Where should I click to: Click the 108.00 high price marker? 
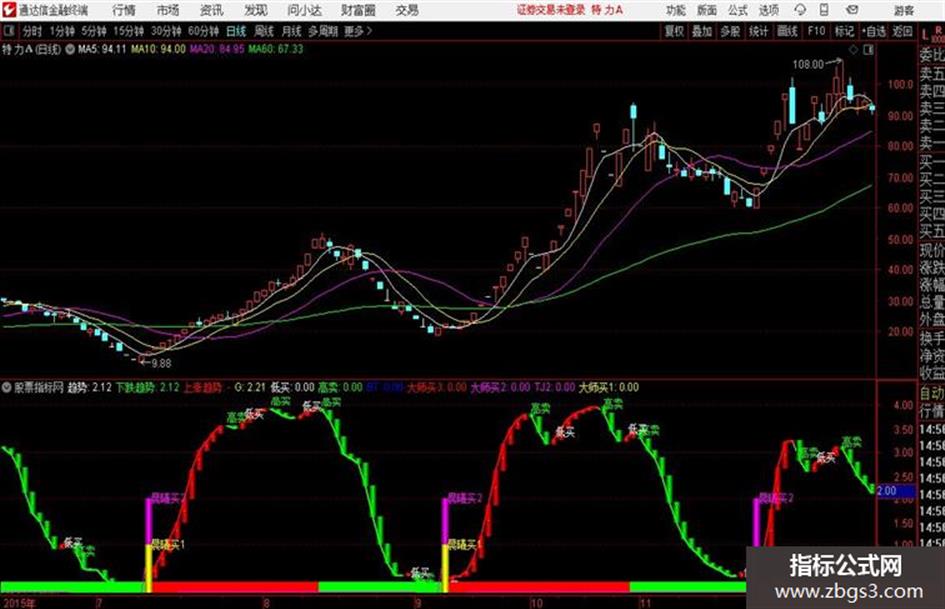point(808,64)
